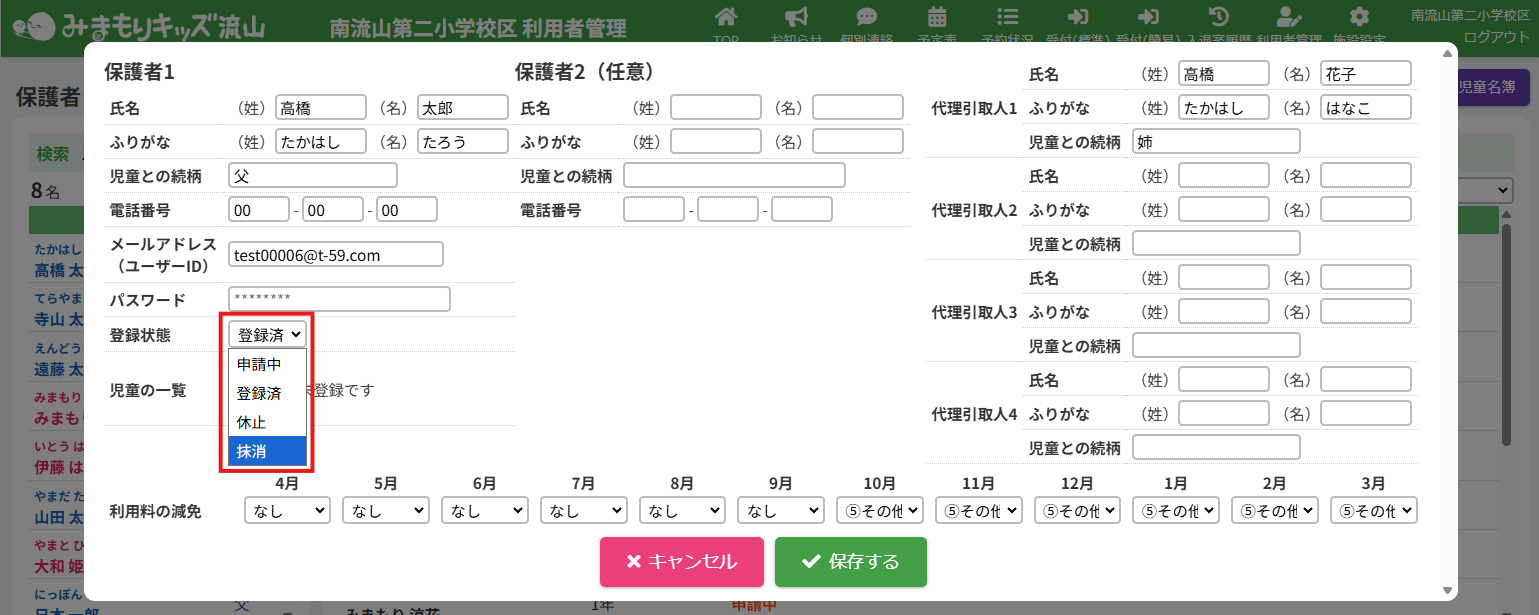The width and height of the screenshot is (1539, 615).
Task: Expand the 4月 fee reduction dropdown
Action: pyautogui.click(x=287, y=511)
